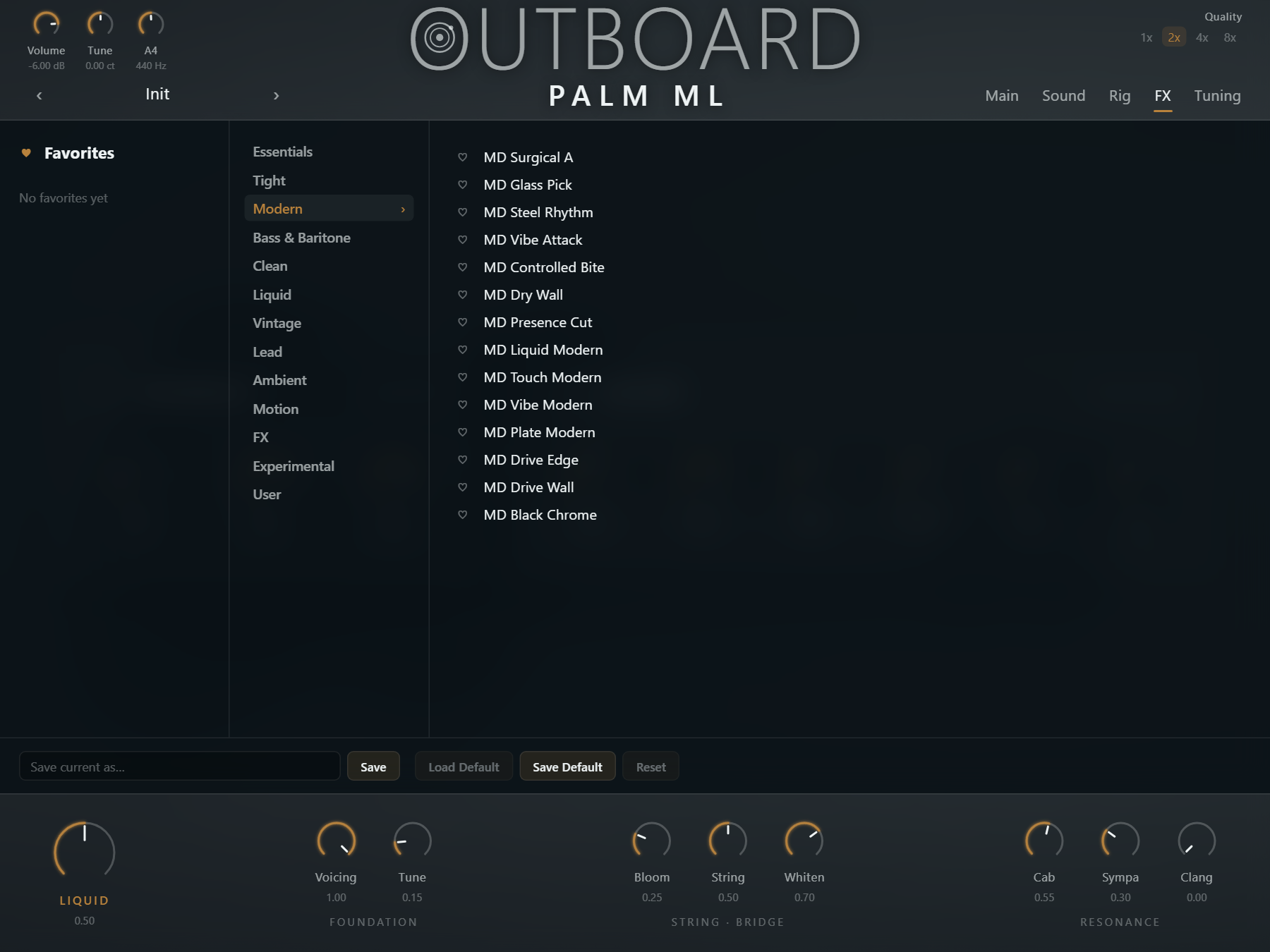Choose 4x quality oversampling
1270x952 pixels.
[1202, 37]
